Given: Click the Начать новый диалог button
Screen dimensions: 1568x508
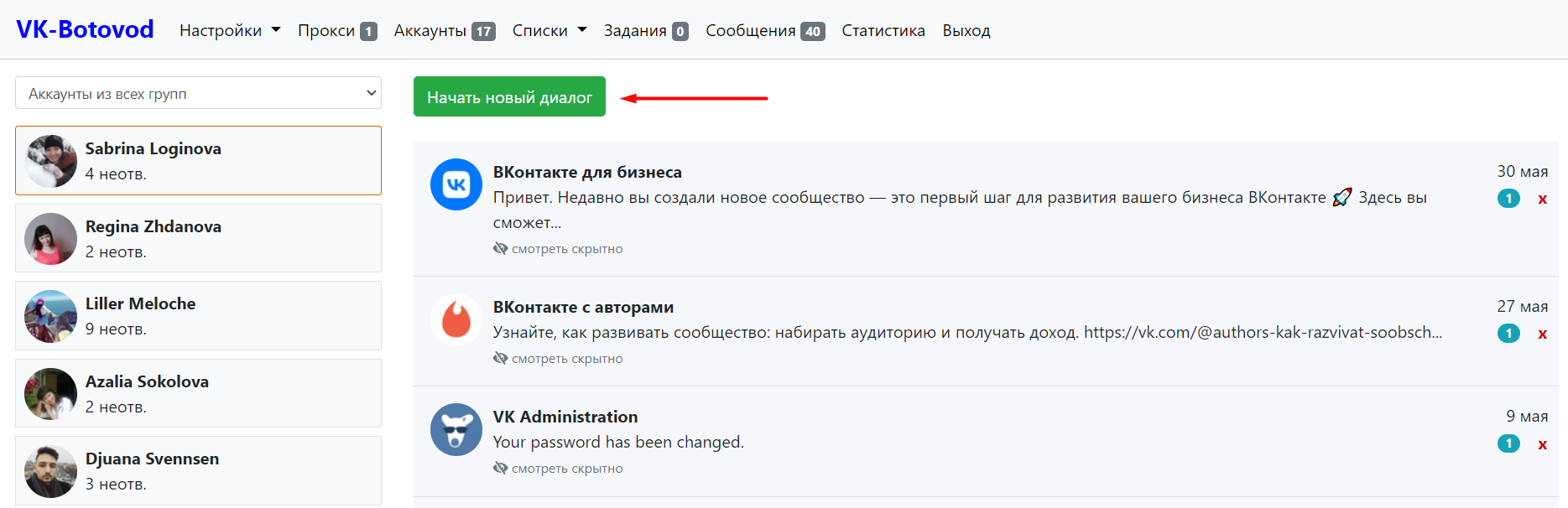Looking at the screenshot, I should coord(509,97).
